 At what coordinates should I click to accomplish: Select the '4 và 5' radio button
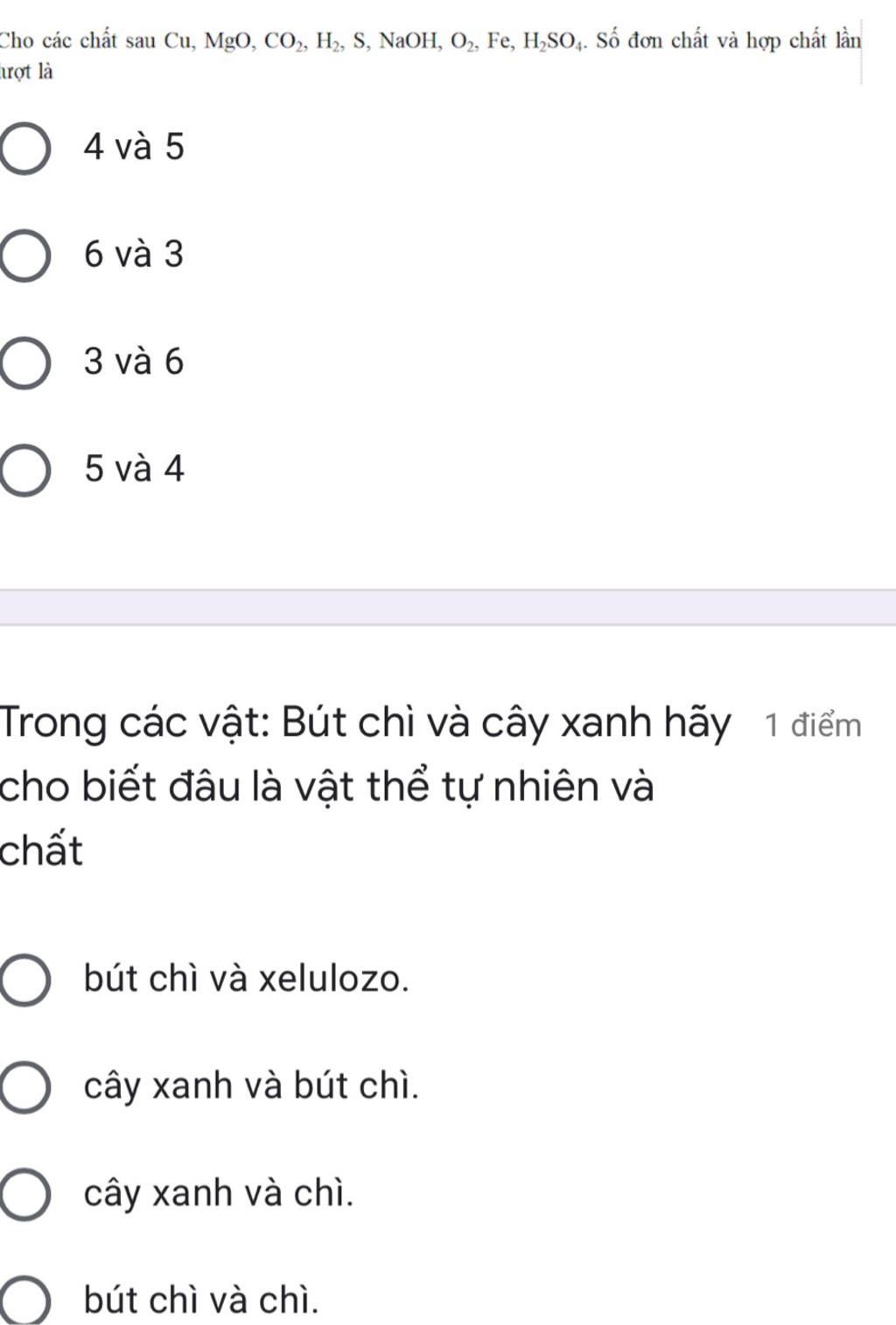point(24,148)
